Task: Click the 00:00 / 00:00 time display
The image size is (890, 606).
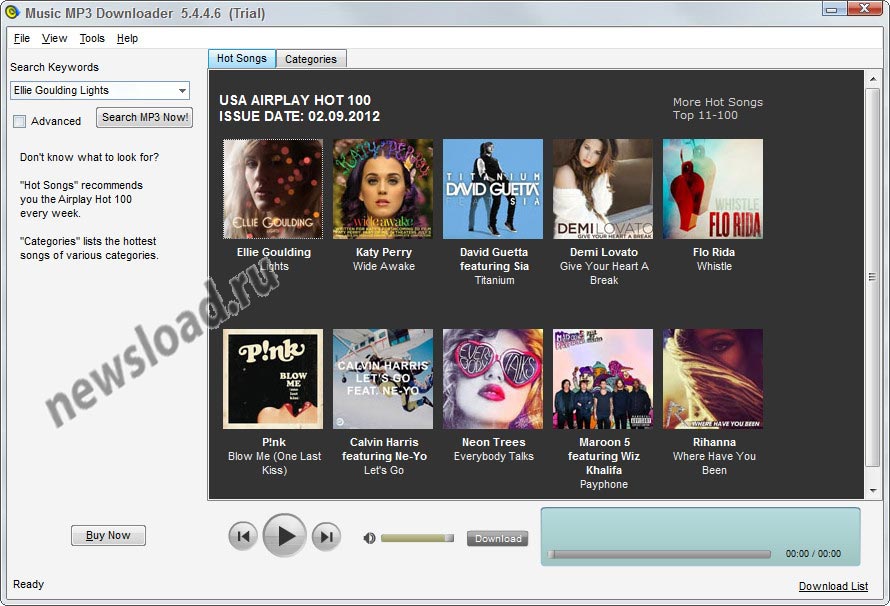Action: point(813,554)
